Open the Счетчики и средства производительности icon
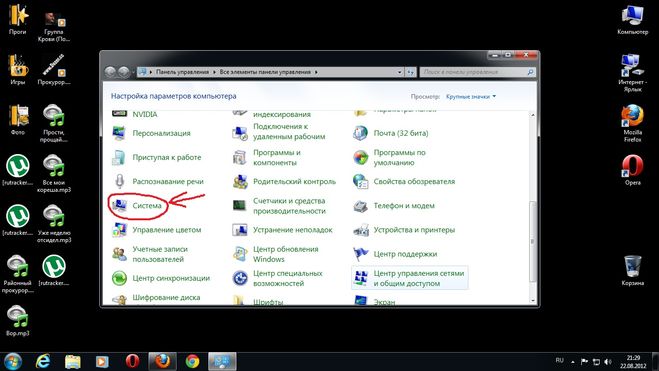Screen dimensions: 659x371 point(240,205)
